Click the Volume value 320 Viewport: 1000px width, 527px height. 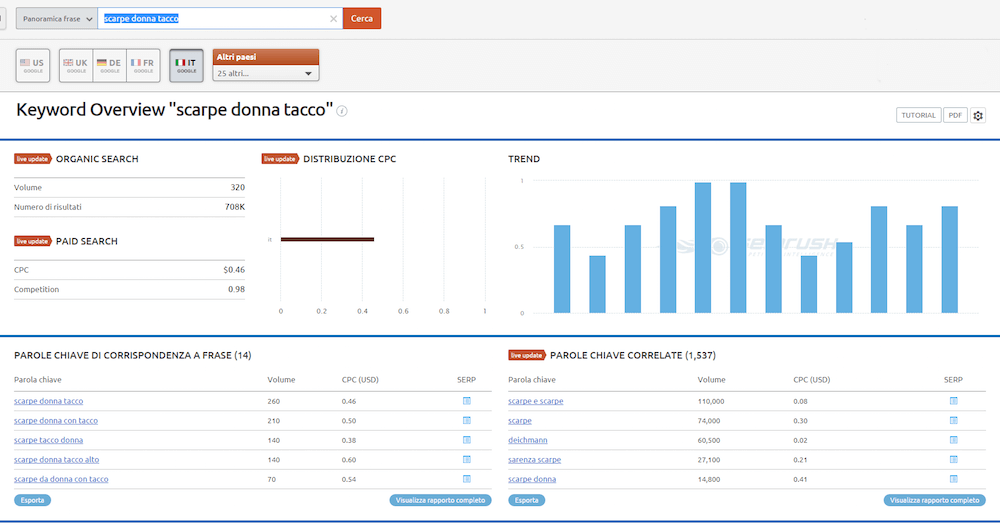point(237,188)
